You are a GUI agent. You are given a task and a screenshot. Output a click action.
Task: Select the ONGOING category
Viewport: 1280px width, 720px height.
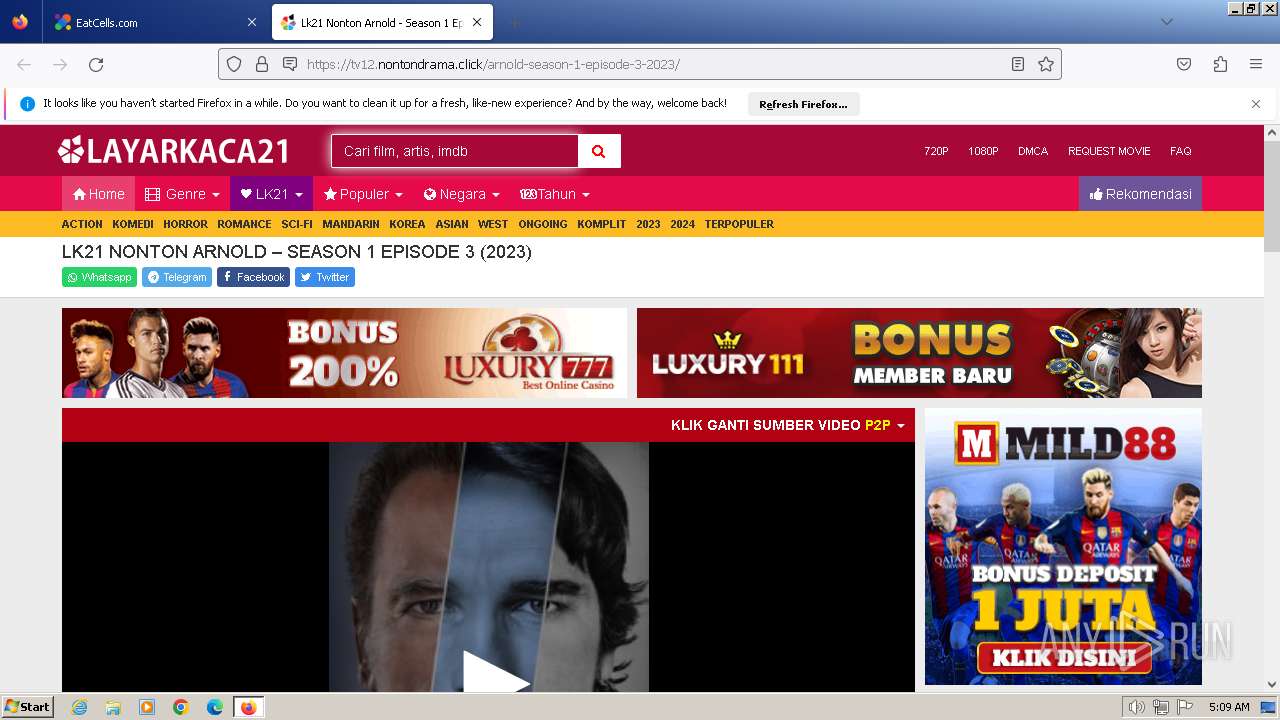tap(543, 224)
